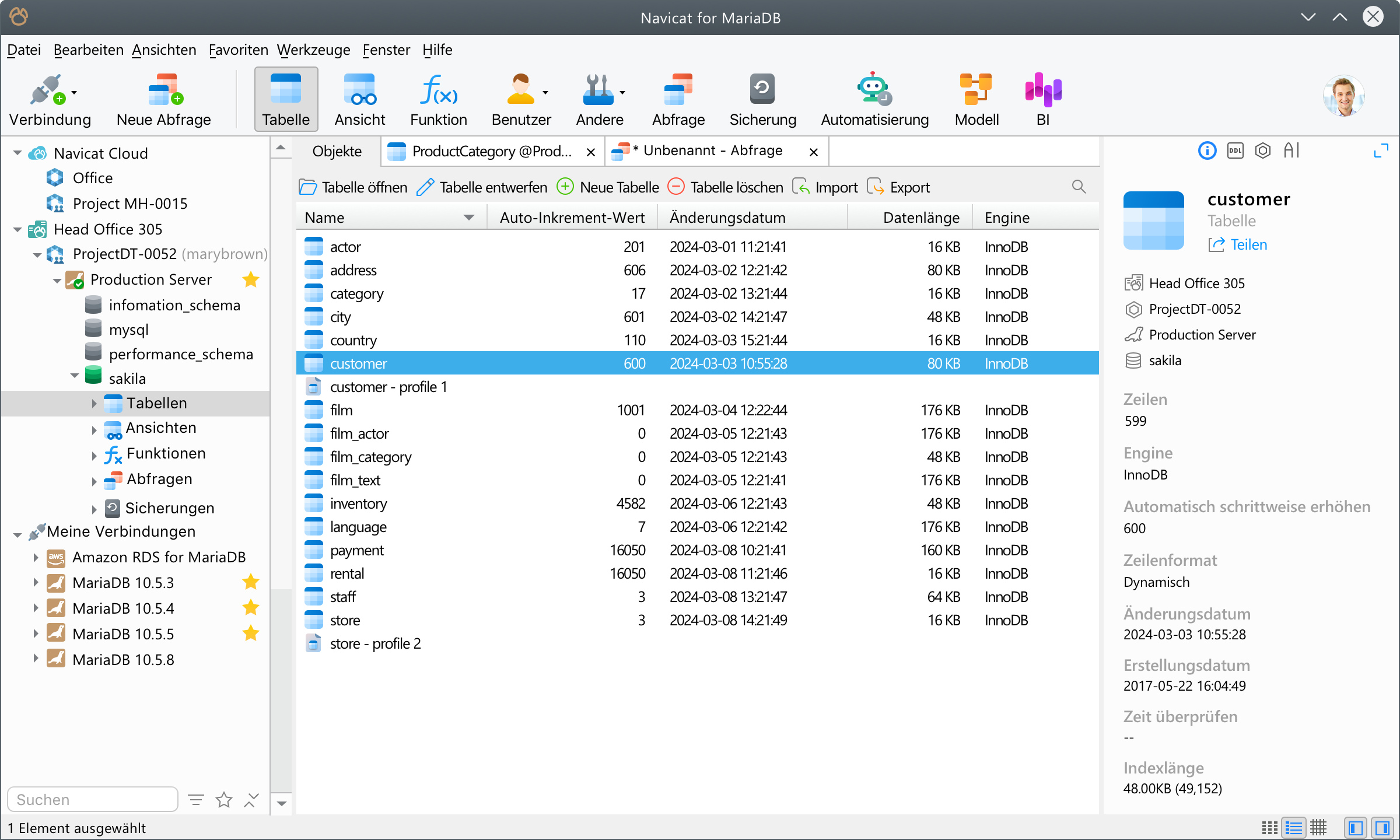Select the payment table row
This screenshot has width=1400, height=840.
coord(356,550)
